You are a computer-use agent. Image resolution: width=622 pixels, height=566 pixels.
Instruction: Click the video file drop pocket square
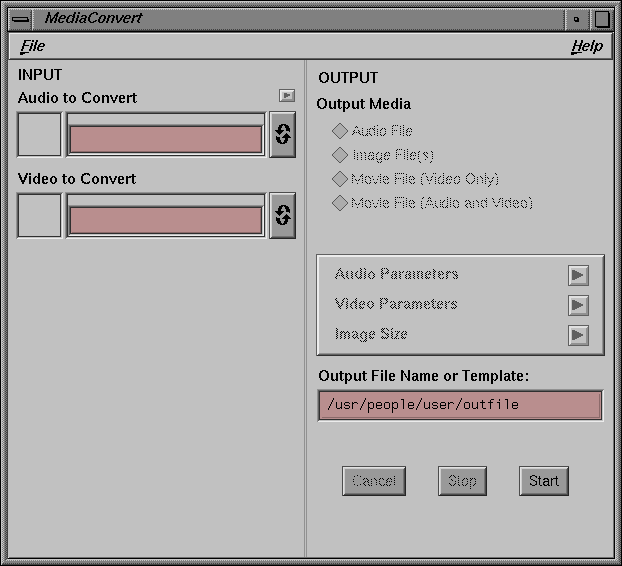tap(40, 215)
